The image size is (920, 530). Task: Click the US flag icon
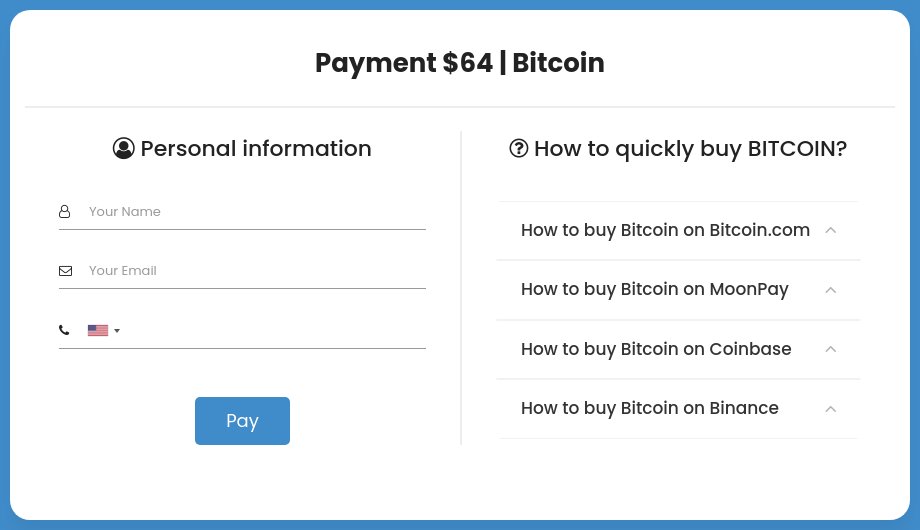98,330
